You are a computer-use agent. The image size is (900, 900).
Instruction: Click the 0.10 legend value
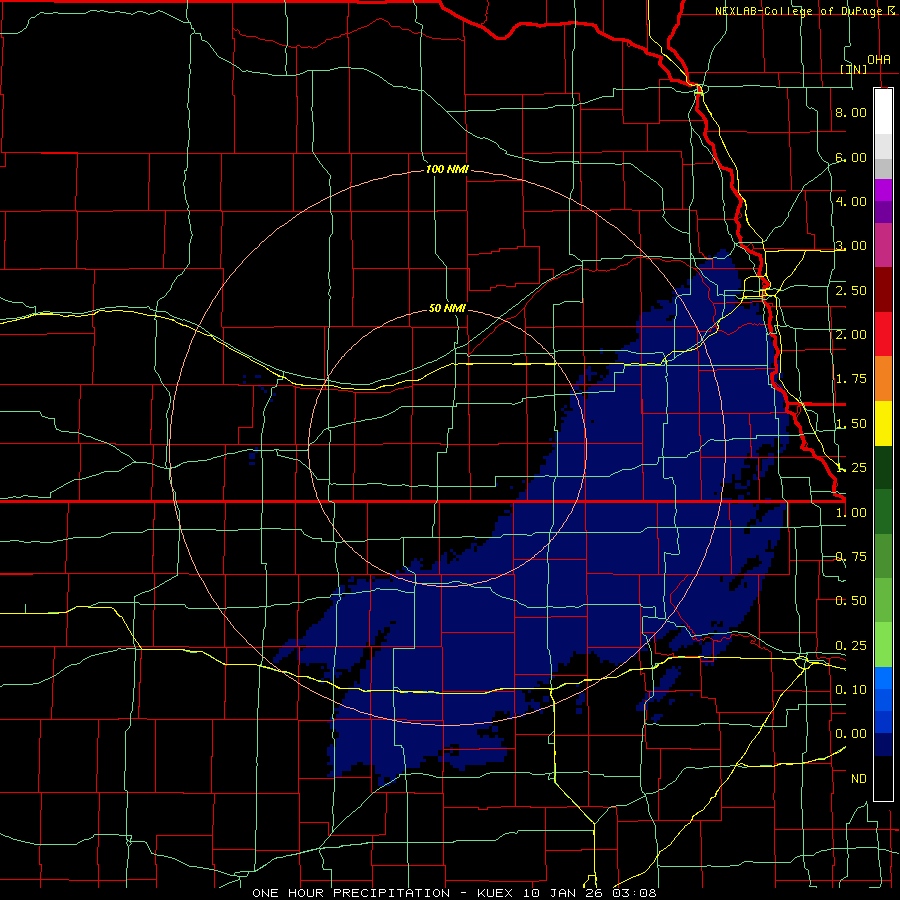click(851, 690)
